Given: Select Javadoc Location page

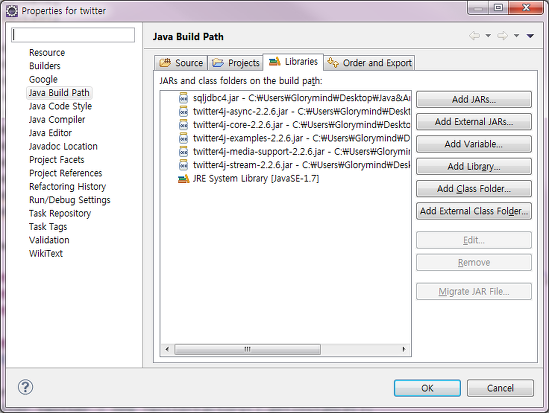Looking at the screenshot, I should click(x=63, y=146).
